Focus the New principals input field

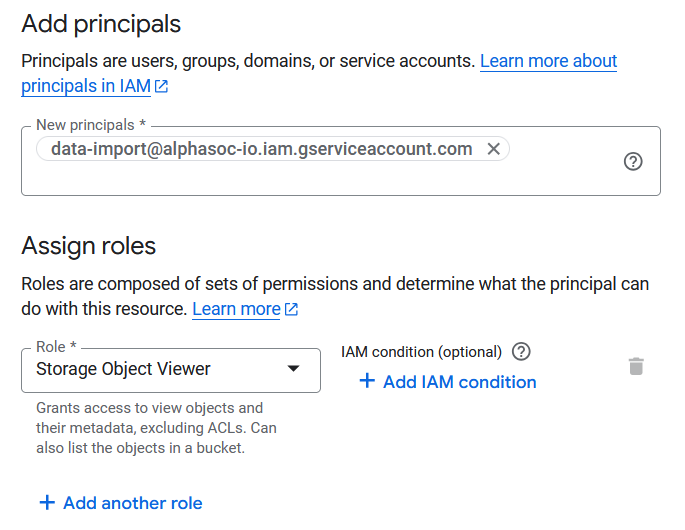[341, 177]
